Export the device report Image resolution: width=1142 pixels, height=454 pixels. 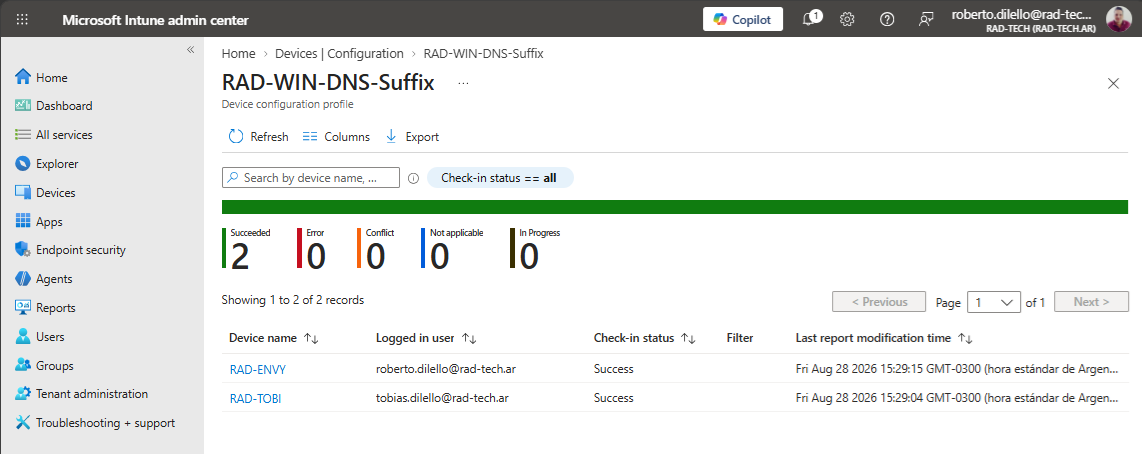tap(411, 136)
